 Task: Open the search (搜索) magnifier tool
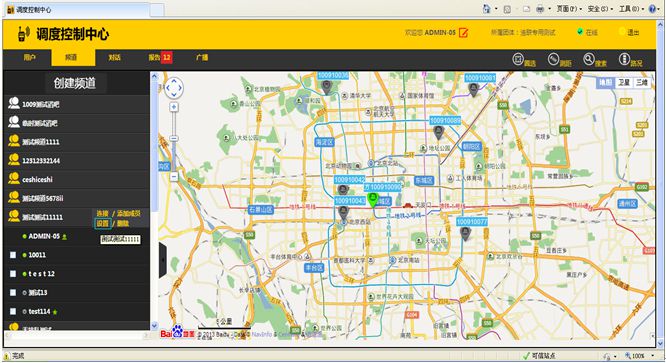coord(588,59)
